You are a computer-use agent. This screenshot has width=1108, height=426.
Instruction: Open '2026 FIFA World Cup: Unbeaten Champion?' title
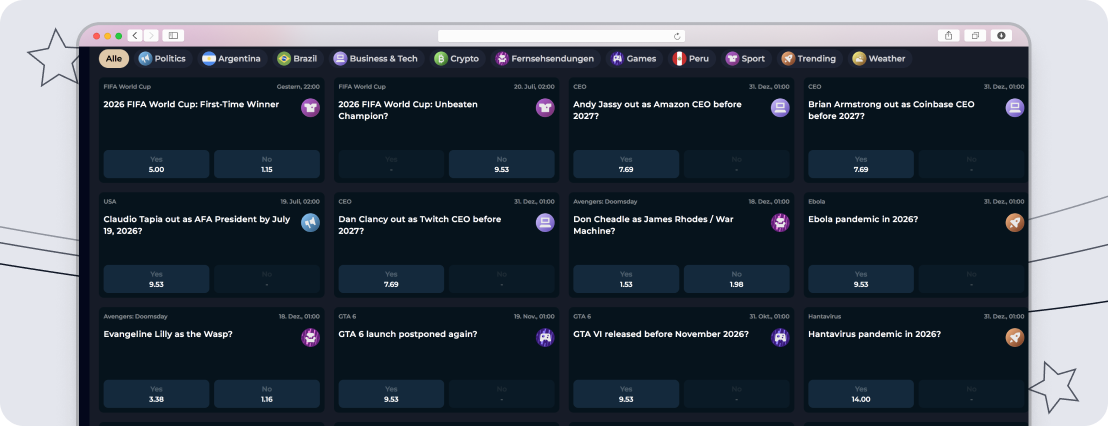[408, 110]
